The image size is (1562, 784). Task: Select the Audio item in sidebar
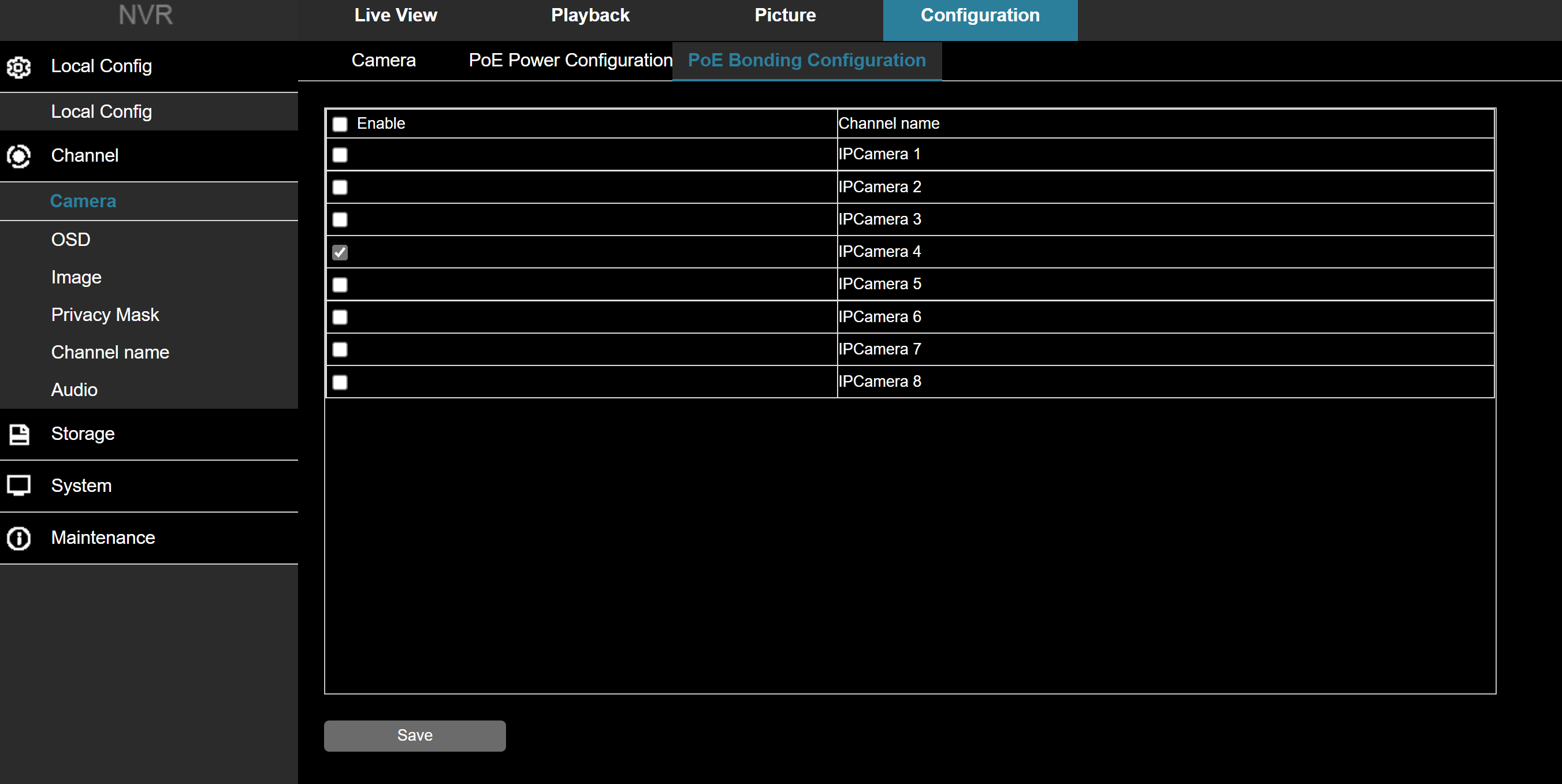[x=74, y=390]
